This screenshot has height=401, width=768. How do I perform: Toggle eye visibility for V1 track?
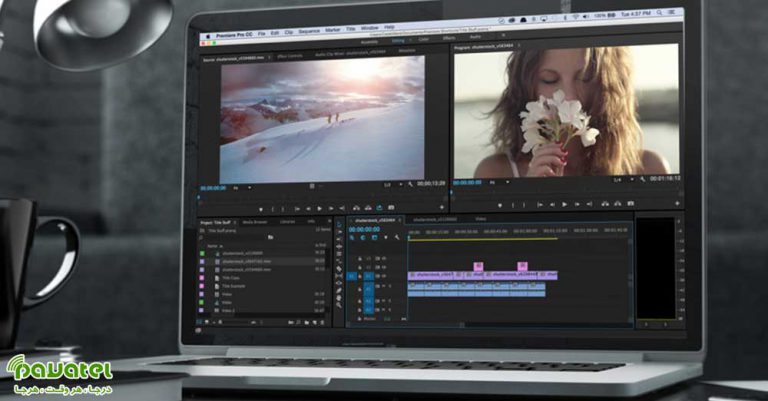coord(384,277)
